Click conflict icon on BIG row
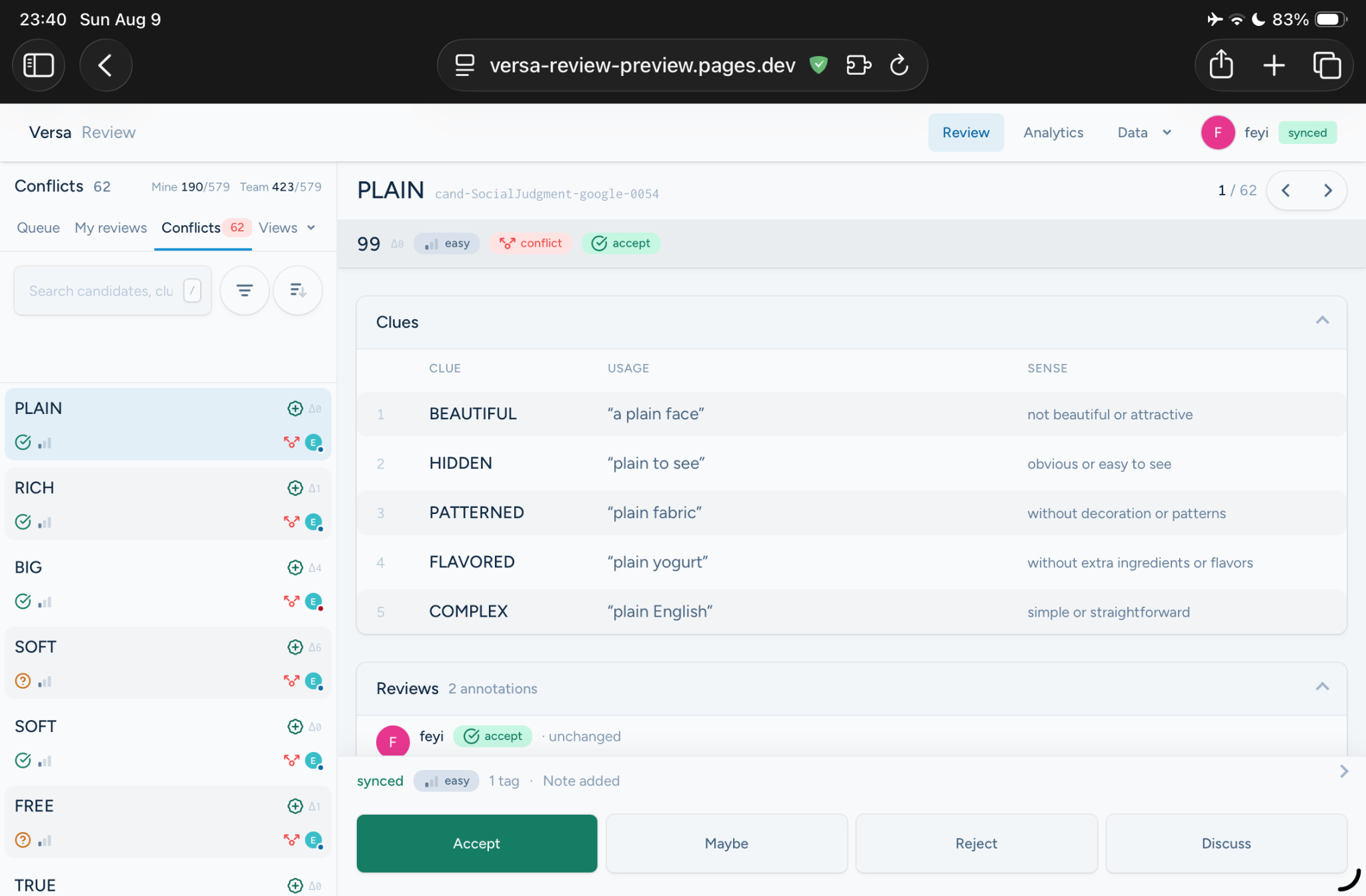Image resolution: width=1366 pixels, height=896 pixels. pyautogui.click(x=291, y=601)
